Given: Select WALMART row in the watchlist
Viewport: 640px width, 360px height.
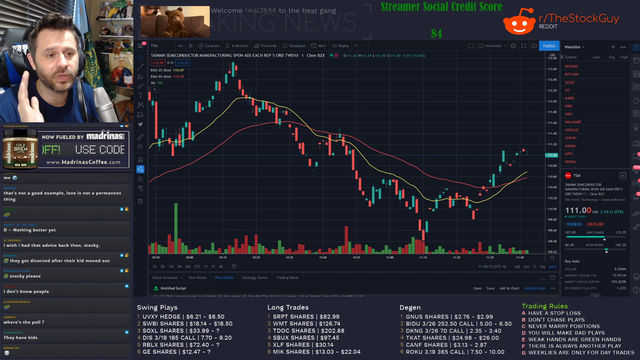Looking at the screenshot, I should [x=595, y=122].
